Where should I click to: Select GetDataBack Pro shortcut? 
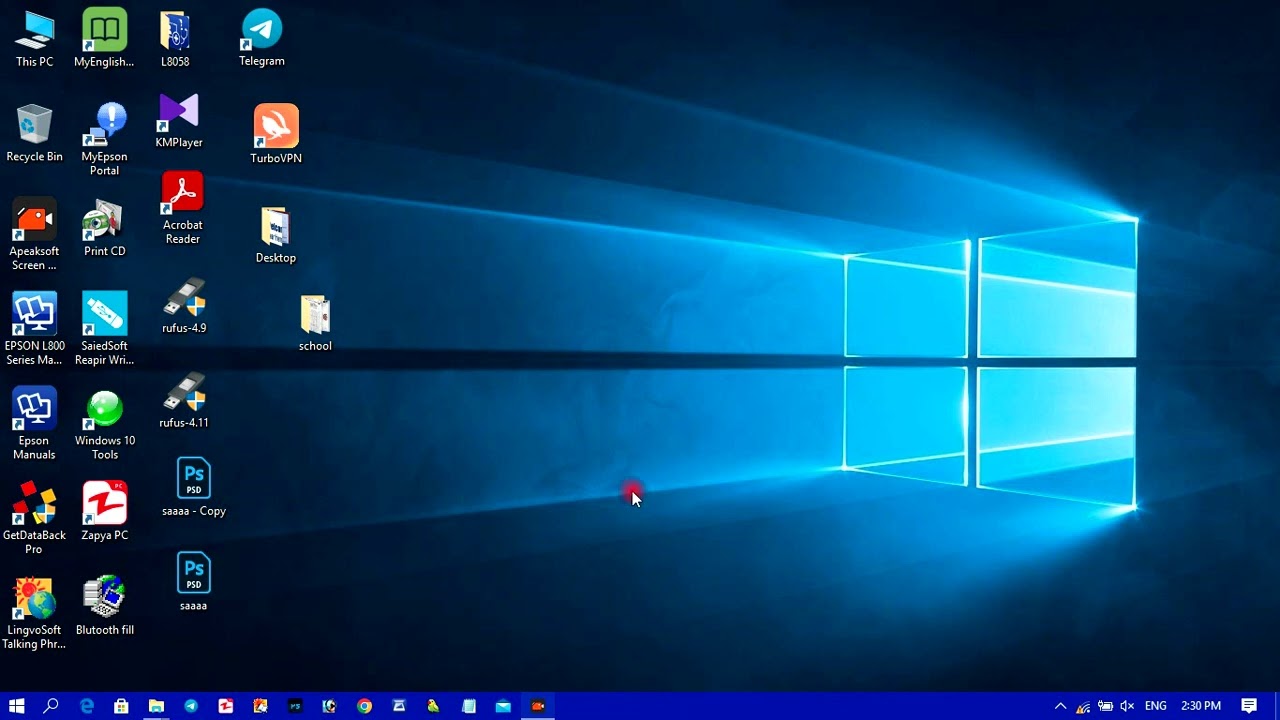pos(34,518)
